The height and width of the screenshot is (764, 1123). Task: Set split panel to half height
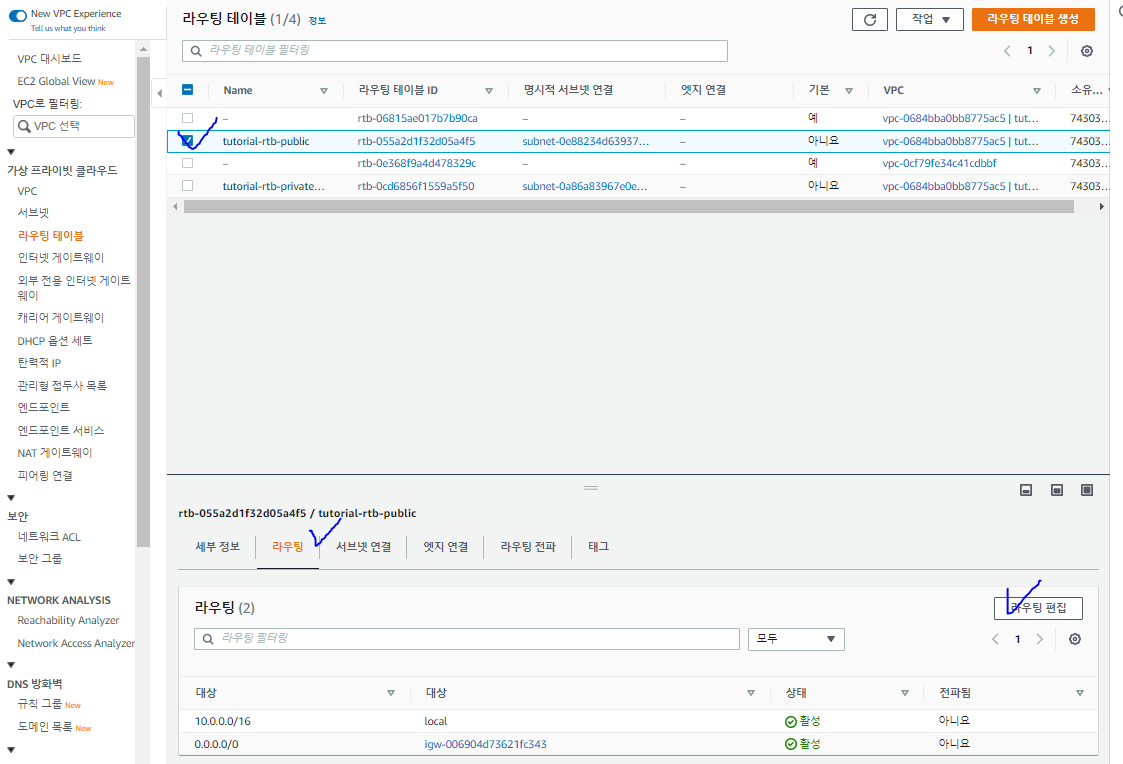pos(1056,490)
